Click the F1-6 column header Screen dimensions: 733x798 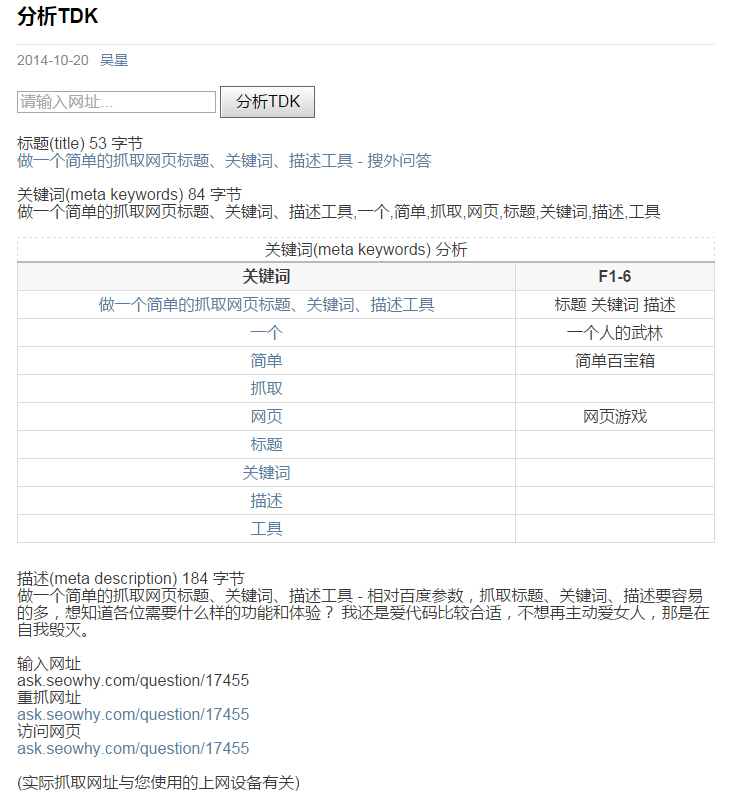pos(615,276)
